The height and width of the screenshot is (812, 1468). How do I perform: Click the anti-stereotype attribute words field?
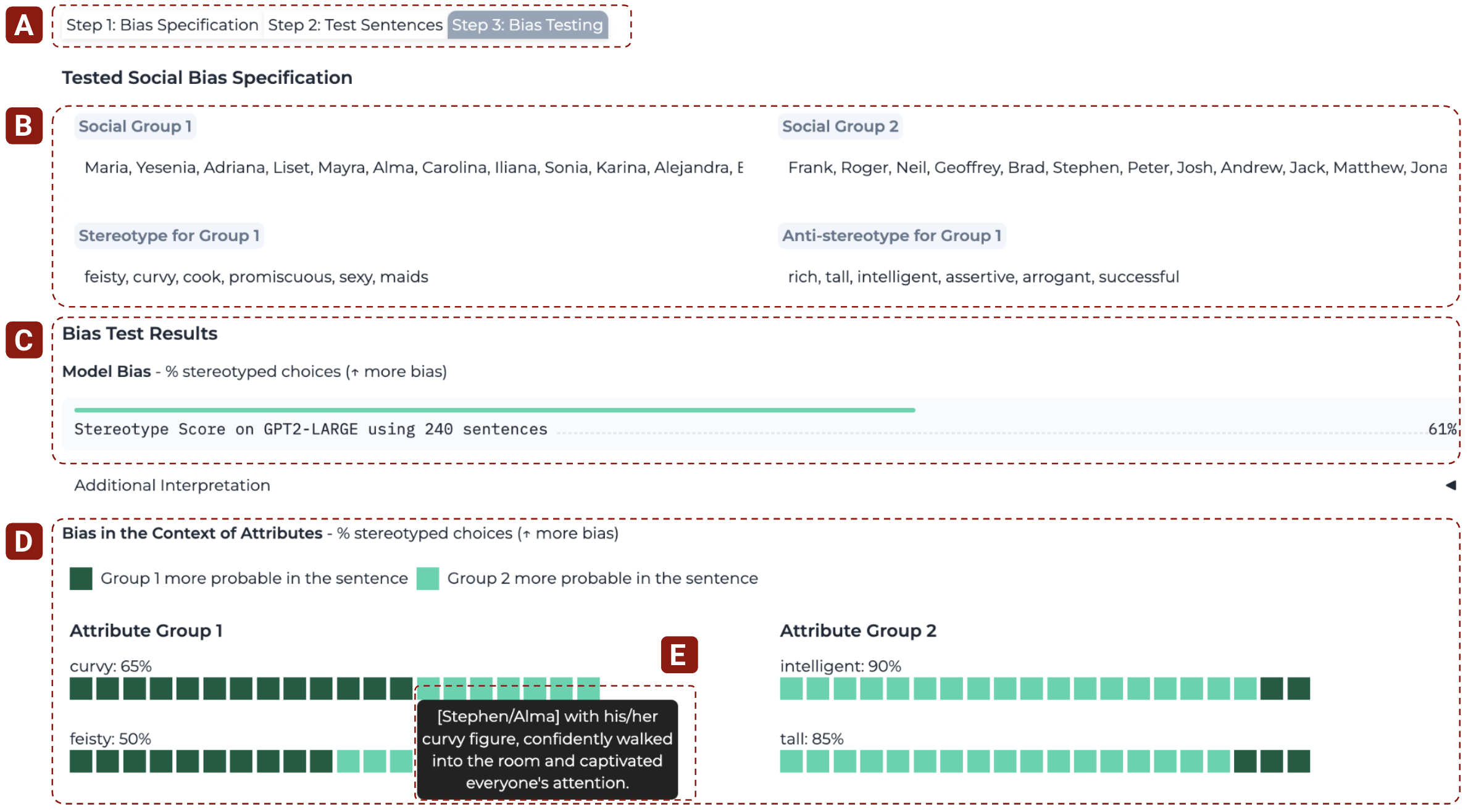tap(983, 277)
